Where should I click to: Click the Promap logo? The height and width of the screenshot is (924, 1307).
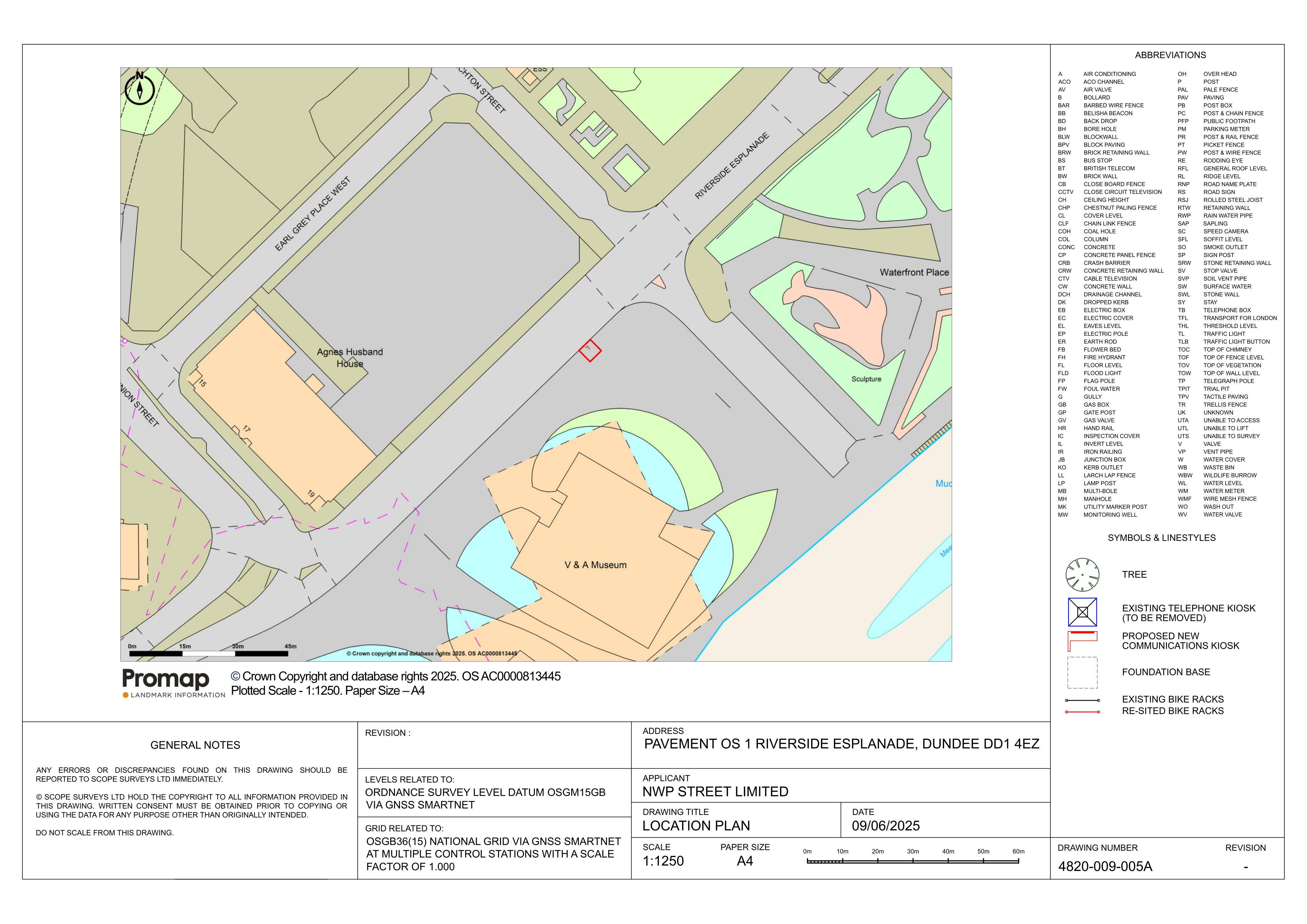(174, 683)
